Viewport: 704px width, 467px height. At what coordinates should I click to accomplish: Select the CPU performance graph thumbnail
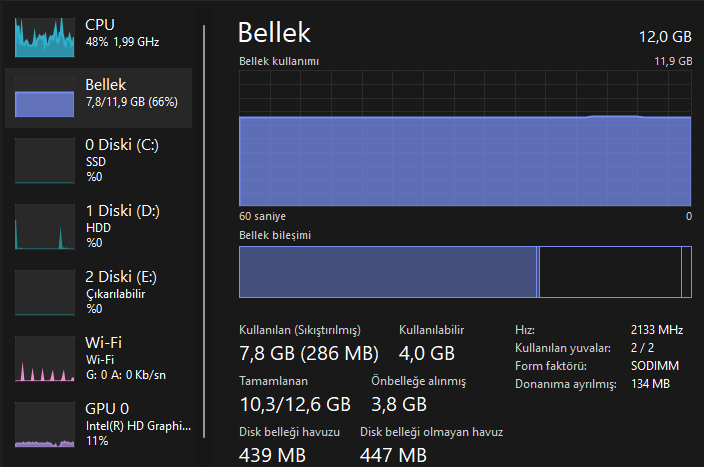pos(45,35)
